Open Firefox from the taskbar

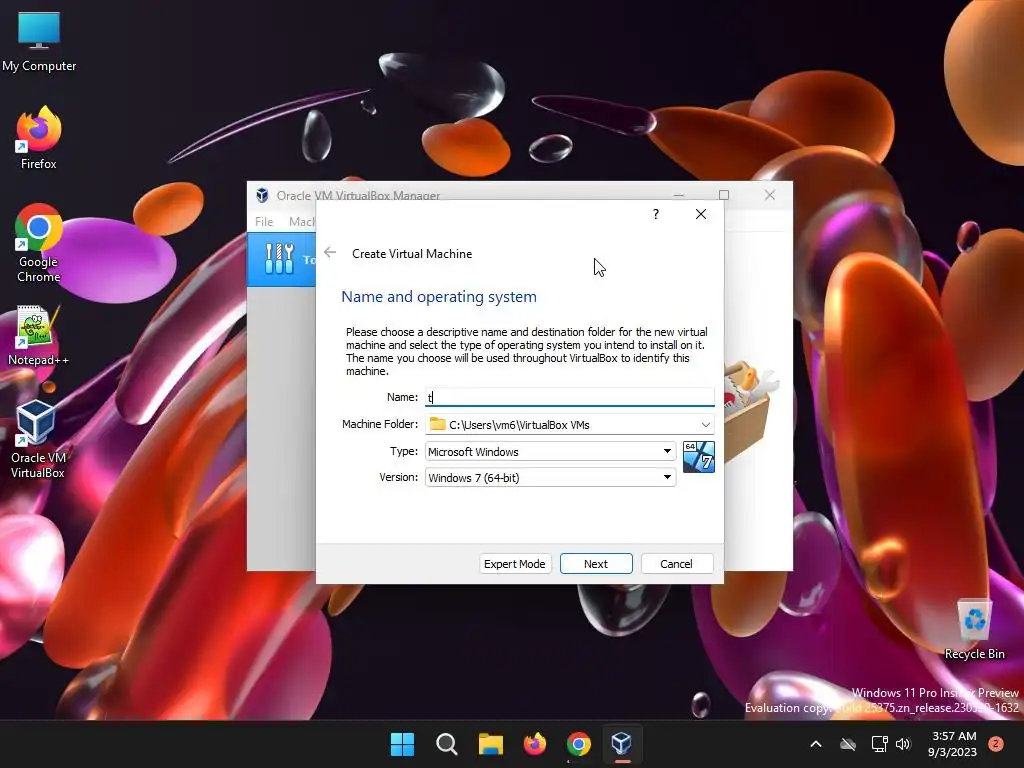[535, 744]
